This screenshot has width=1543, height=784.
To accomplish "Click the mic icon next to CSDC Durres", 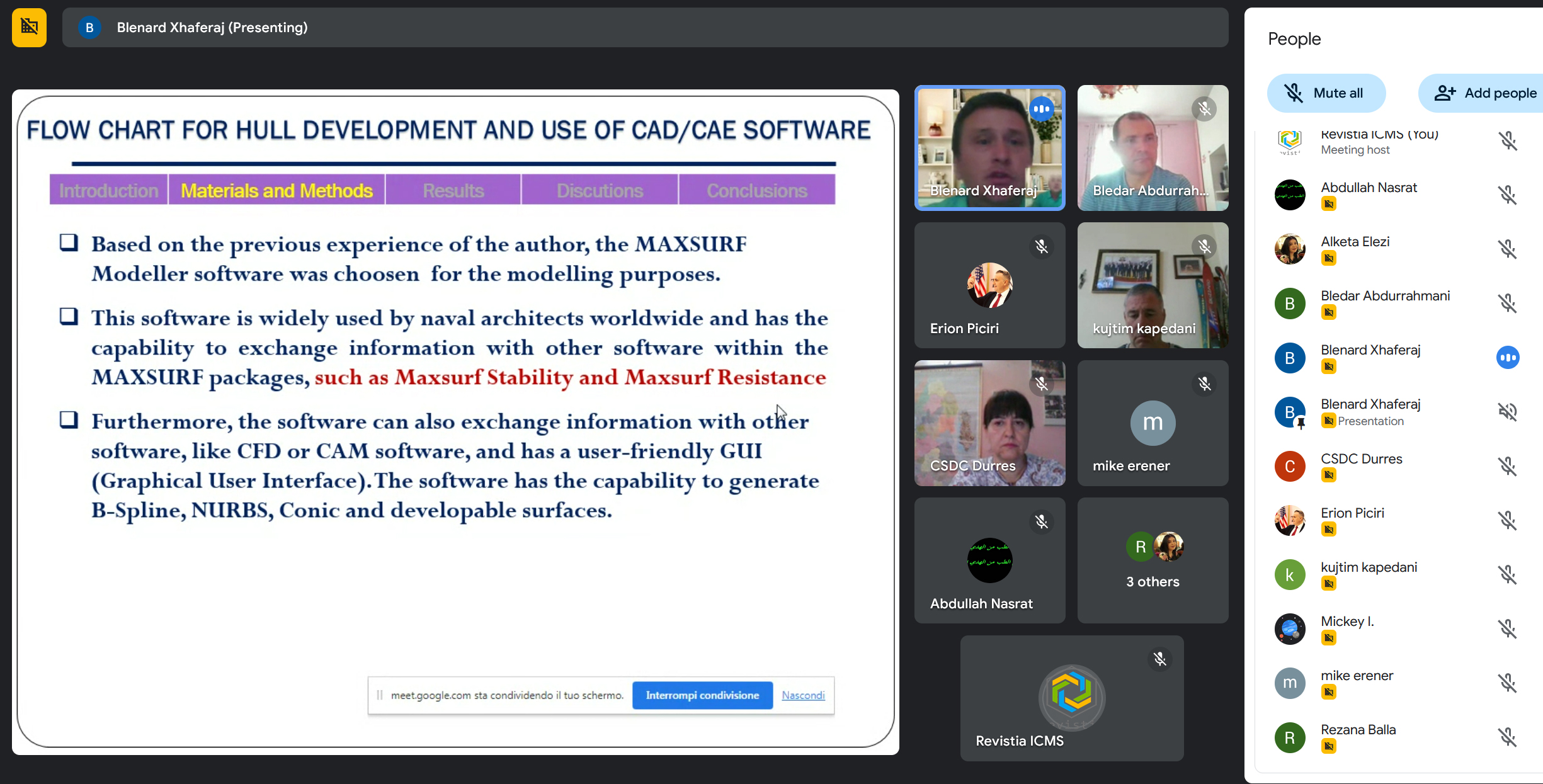I will [1507, 466].
